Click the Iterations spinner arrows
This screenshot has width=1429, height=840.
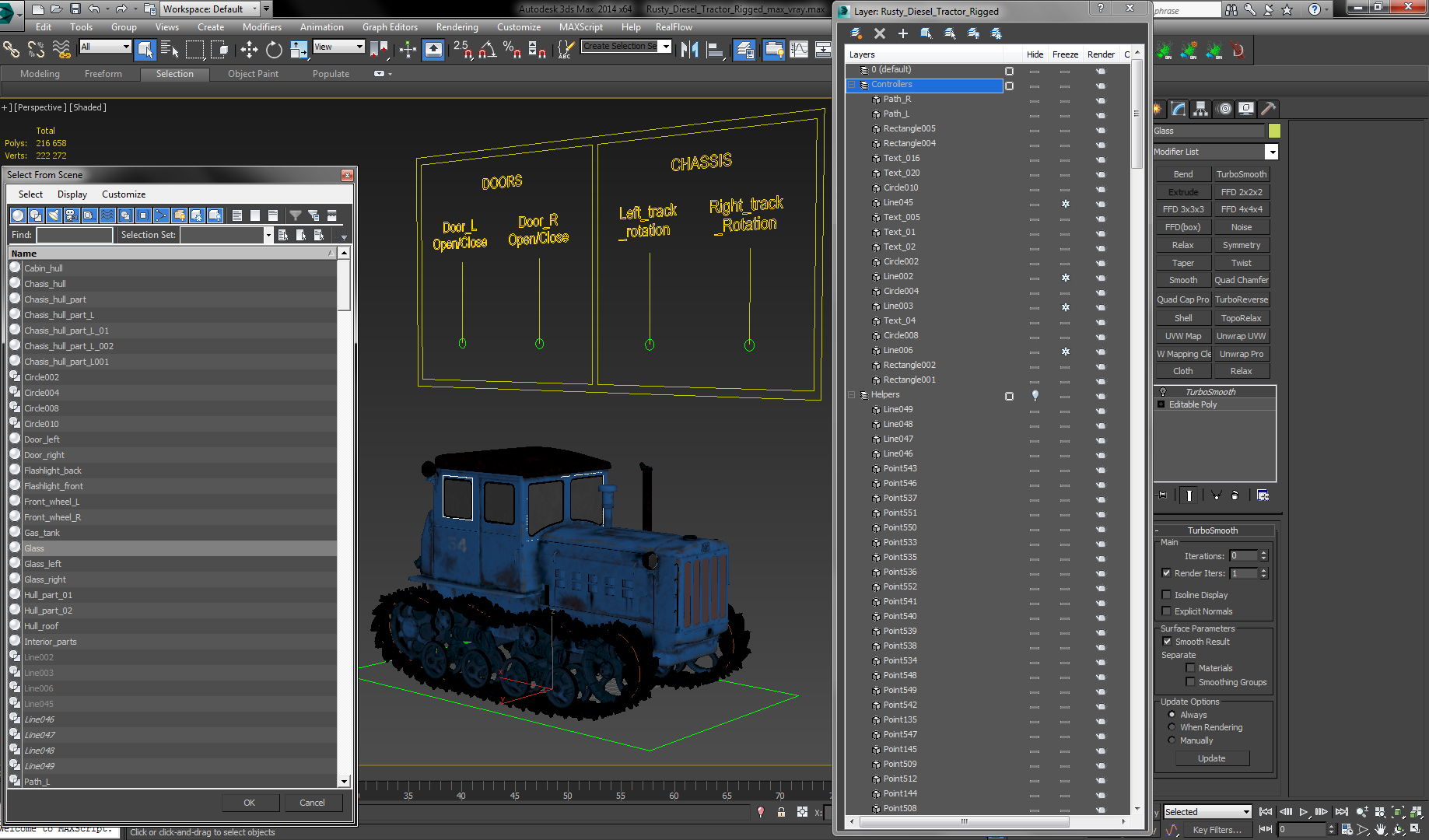point(1263,556)
